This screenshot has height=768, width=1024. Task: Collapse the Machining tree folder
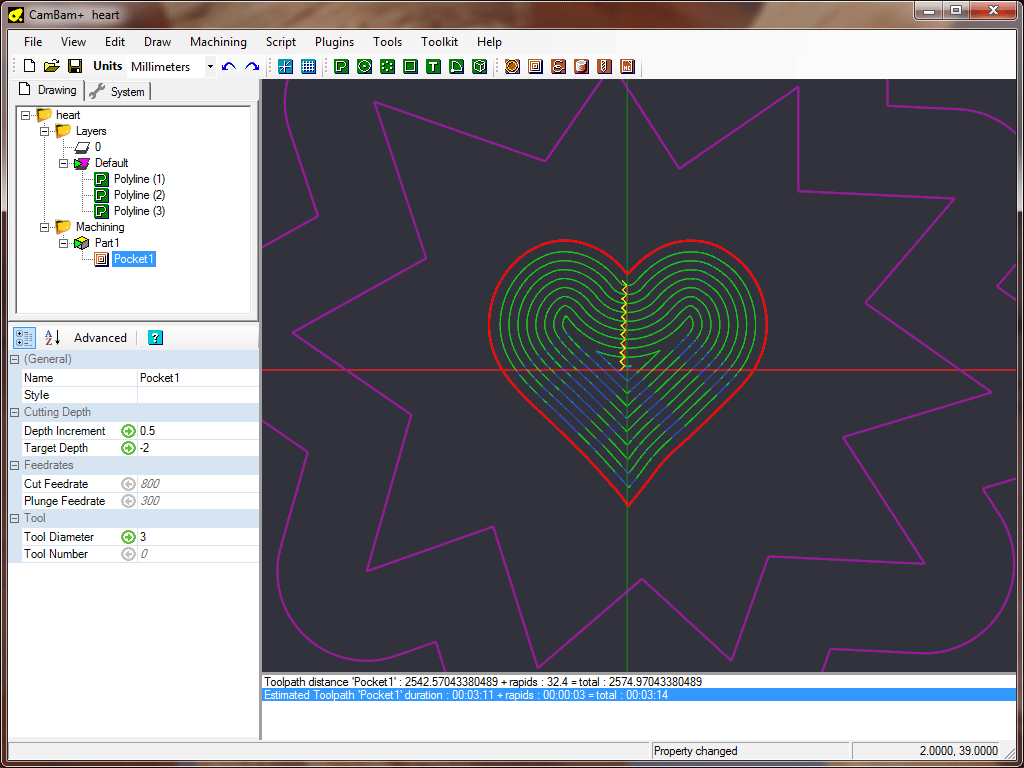click(45, 227)
